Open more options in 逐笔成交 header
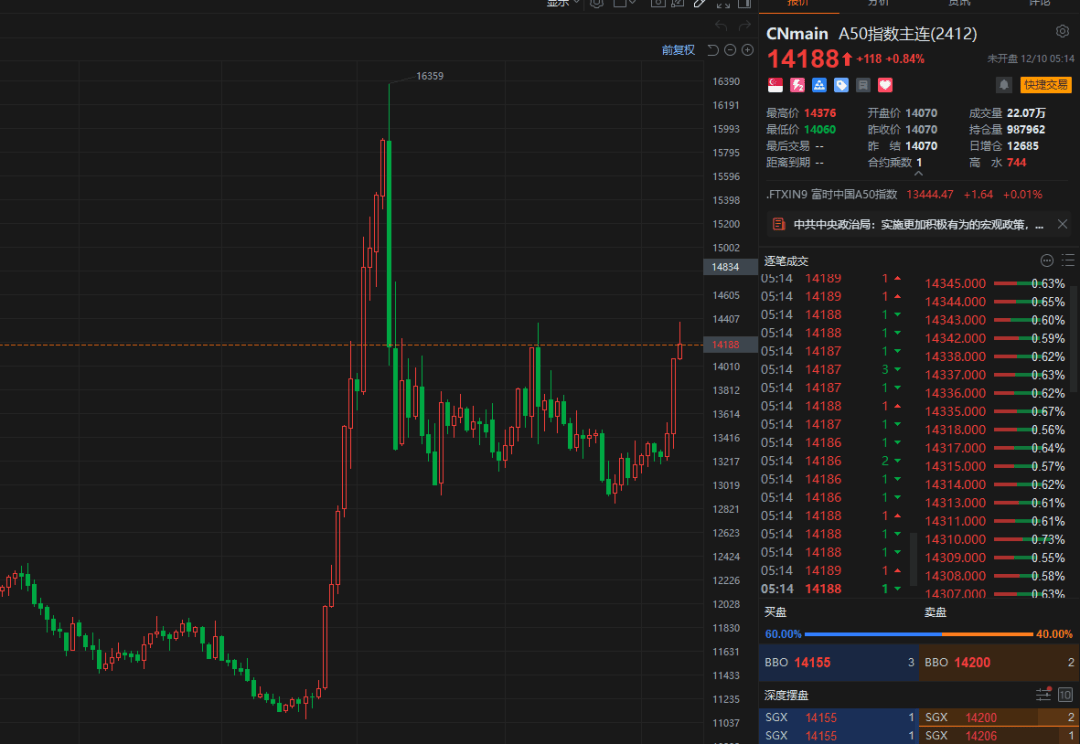The width and height of the screenshot is (1080, 744). click(x=1046, y=260)
